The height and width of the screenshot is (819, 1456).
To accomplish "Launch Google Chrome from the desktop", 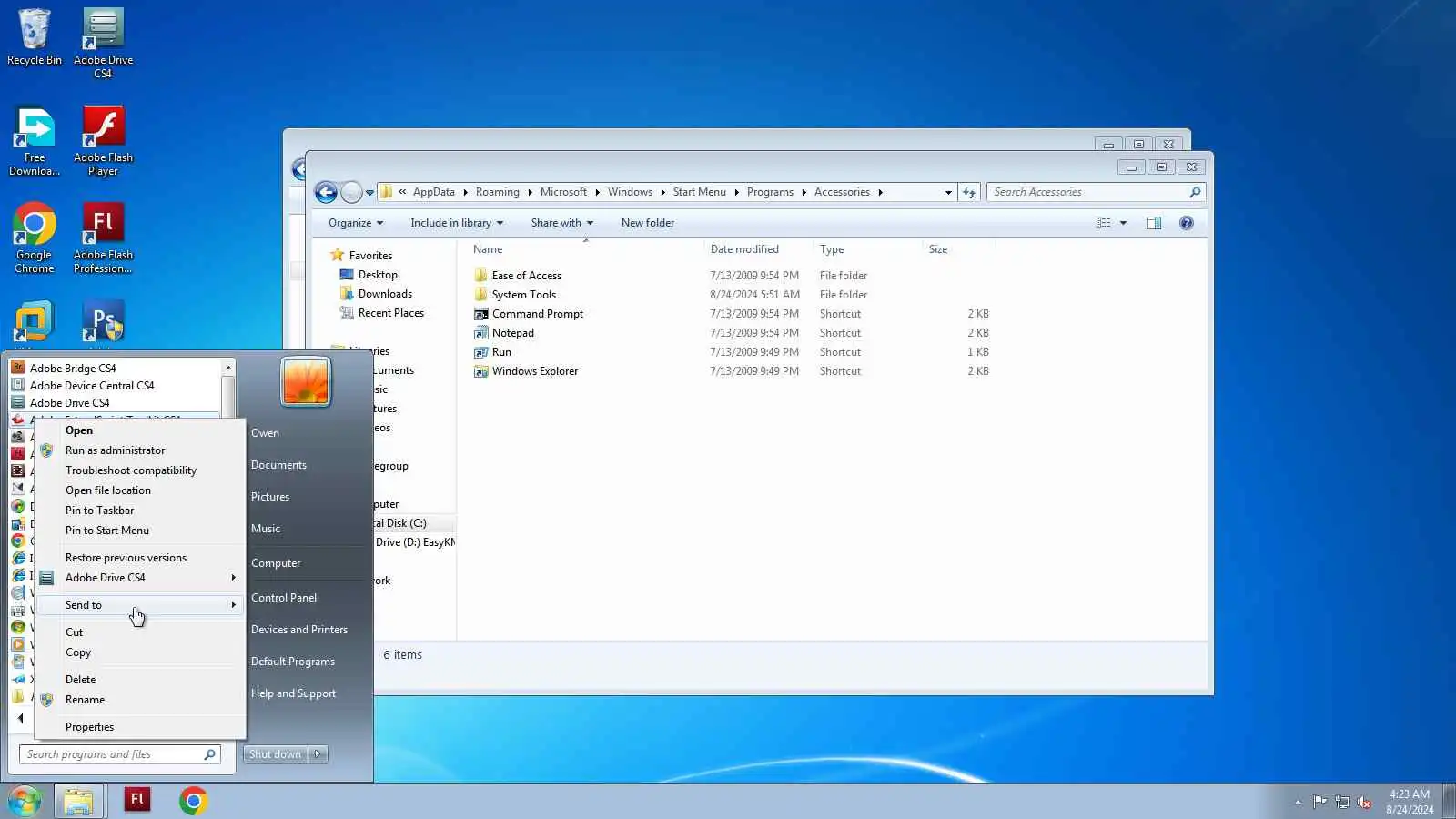I will point(35,238).
